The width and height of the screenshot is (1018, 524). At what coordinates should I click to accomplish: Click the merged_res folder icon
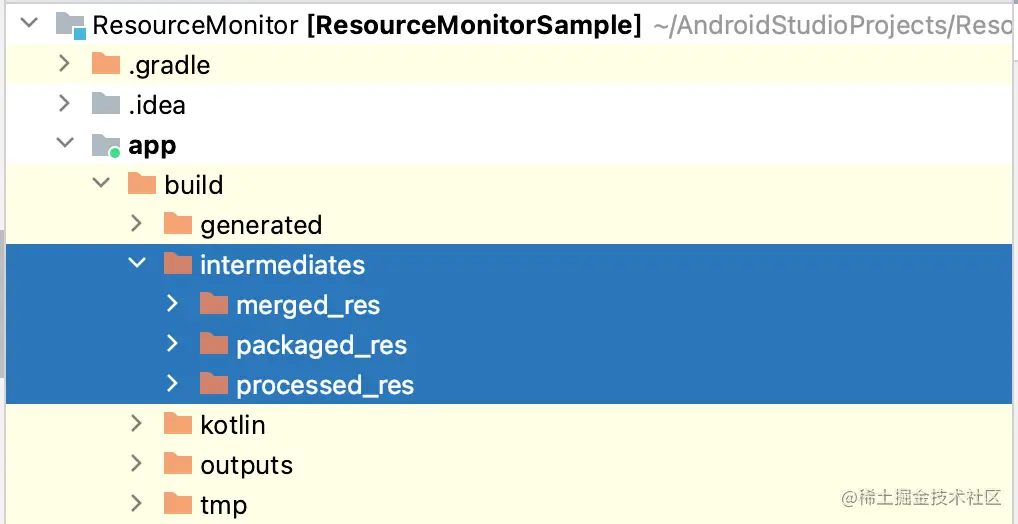(x=214, y=304)
